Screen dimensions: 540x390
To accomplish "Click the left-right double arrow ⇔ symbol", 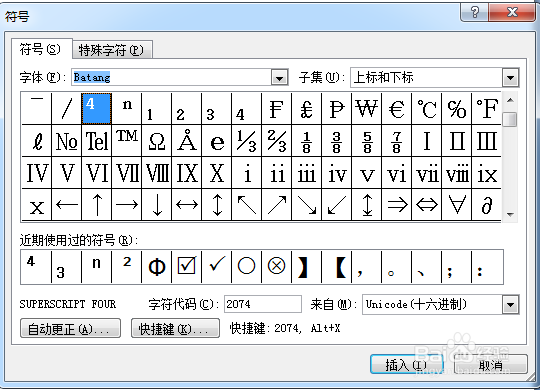I will pos(426,205).
